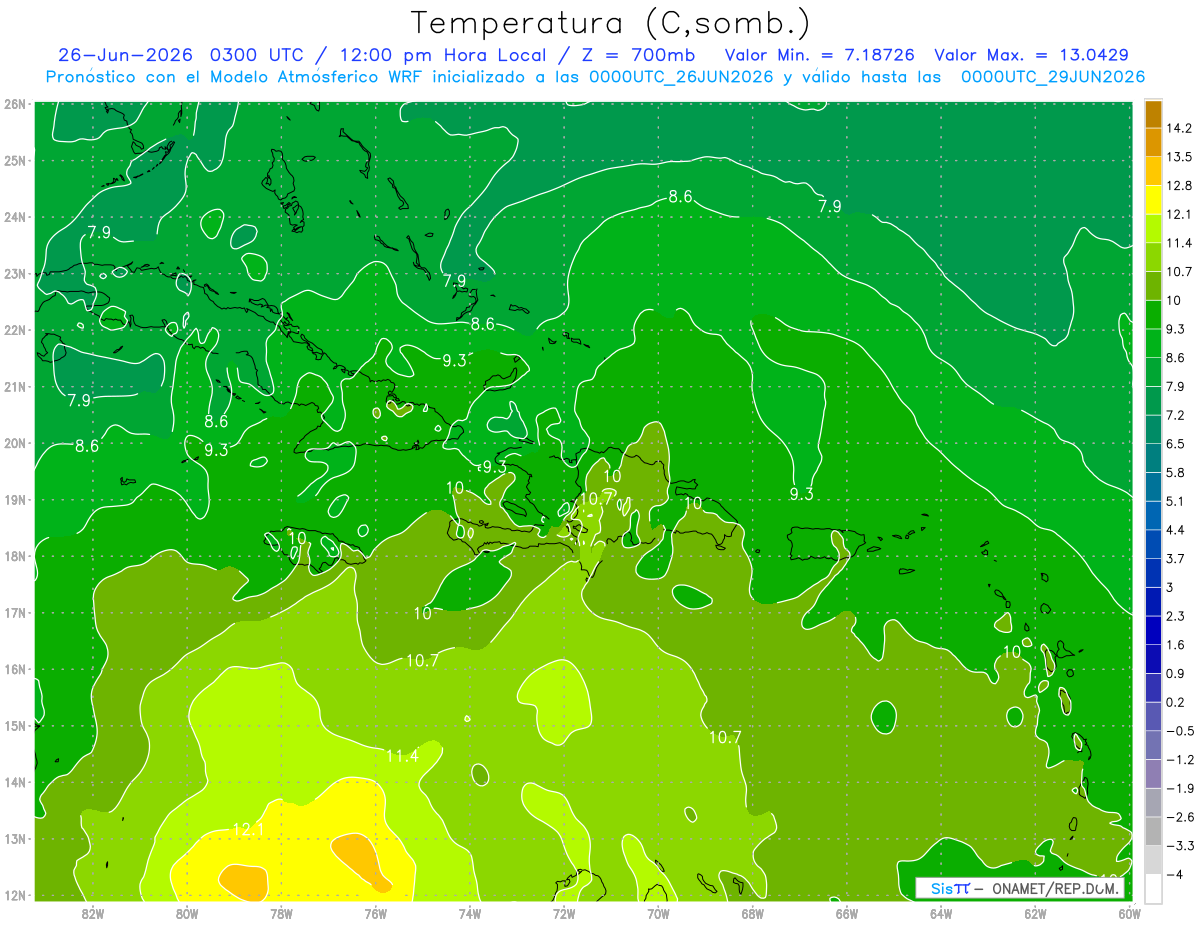The image size is (1200, 927).
Task: Click the '74W' longitude axis label
Action: point(470,913)
